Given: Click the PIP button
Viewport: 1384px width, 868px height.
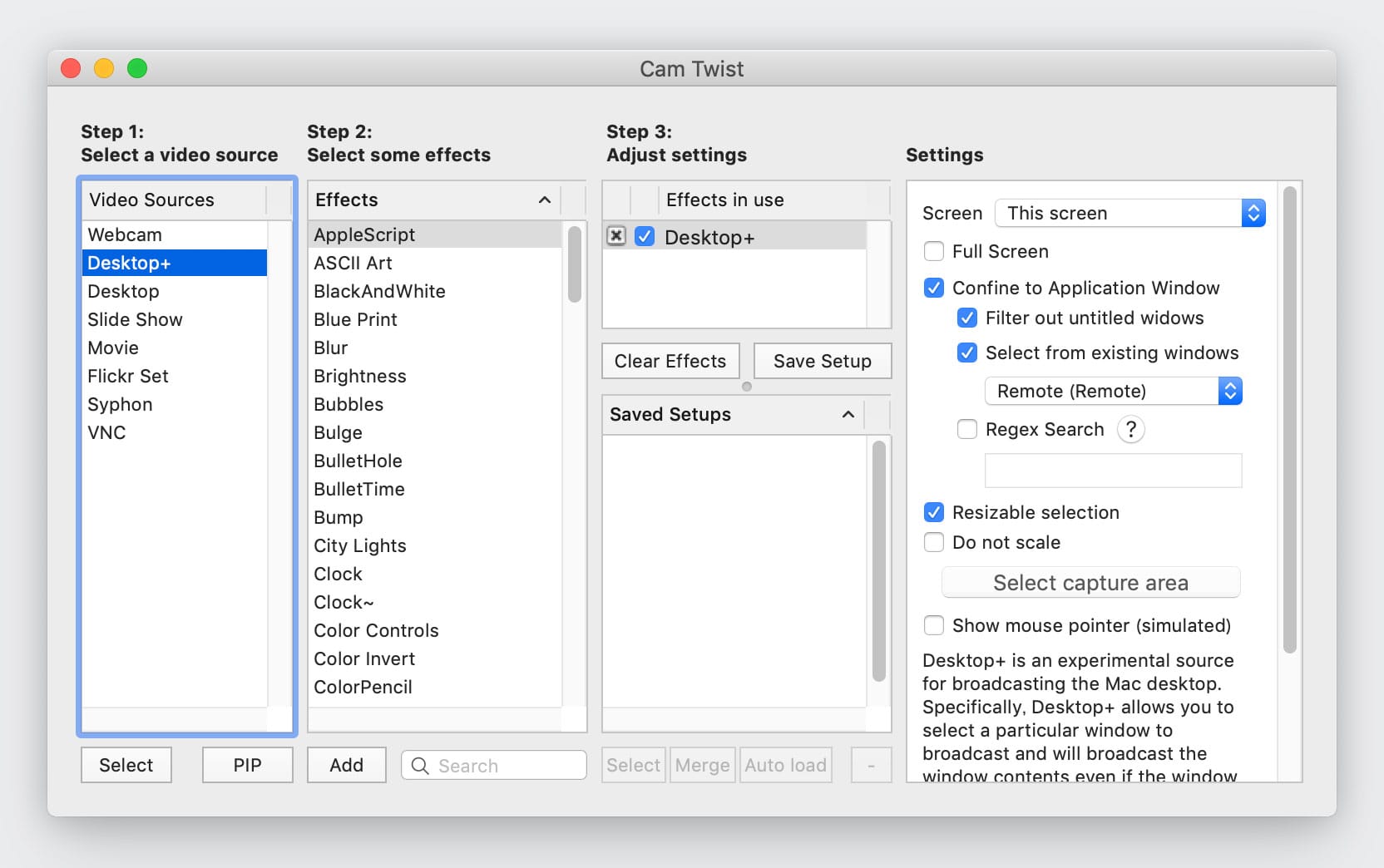Looking at the screenshot, I should point(248,765).
